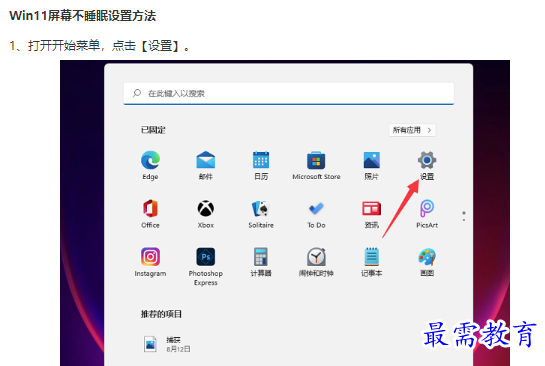Click the search box 在此键入以搜索
Screen dimensions: 545x366
289,93
